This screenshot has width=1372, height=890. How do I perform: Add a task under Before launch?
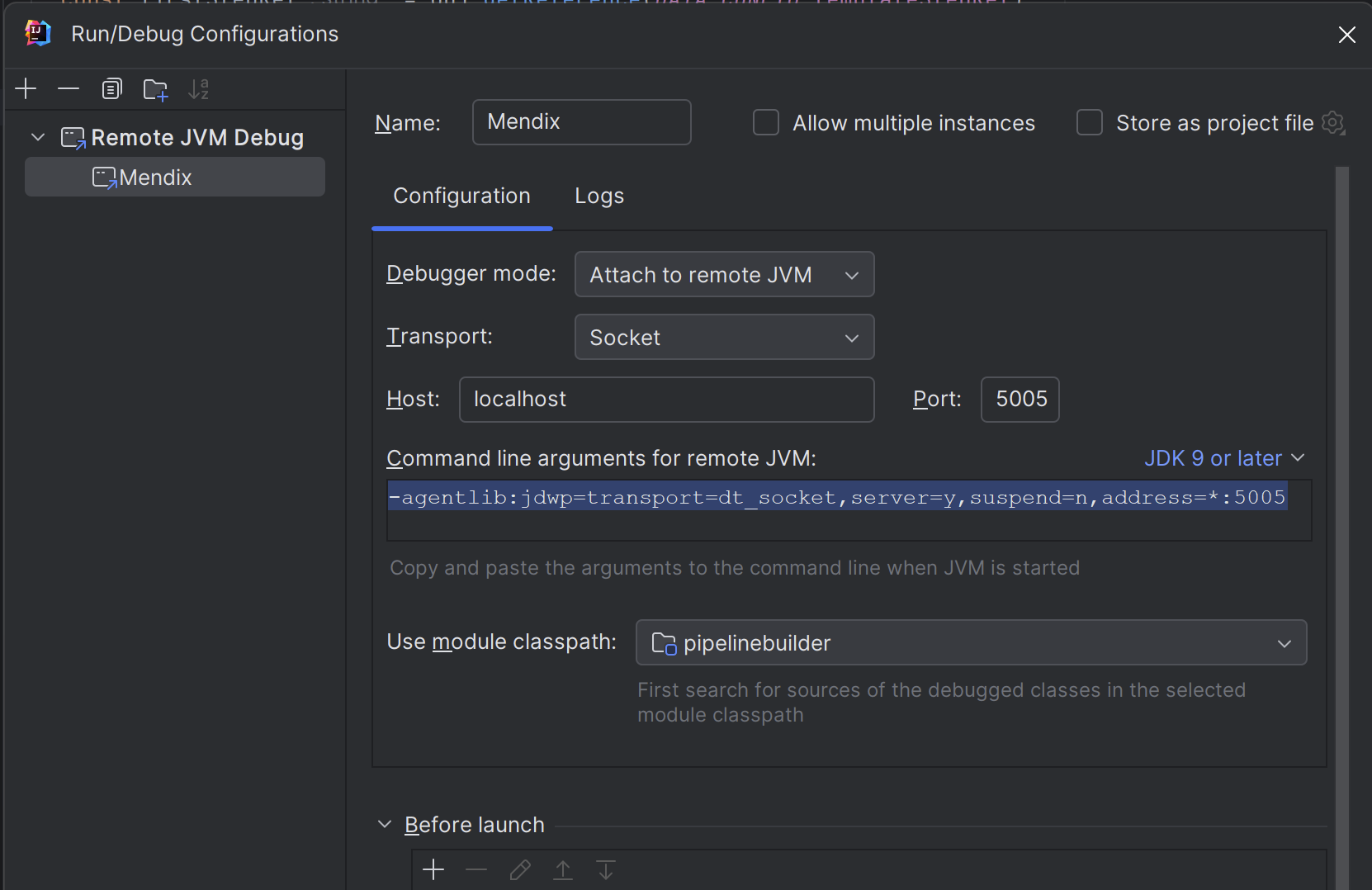click(x=433, y=869)
